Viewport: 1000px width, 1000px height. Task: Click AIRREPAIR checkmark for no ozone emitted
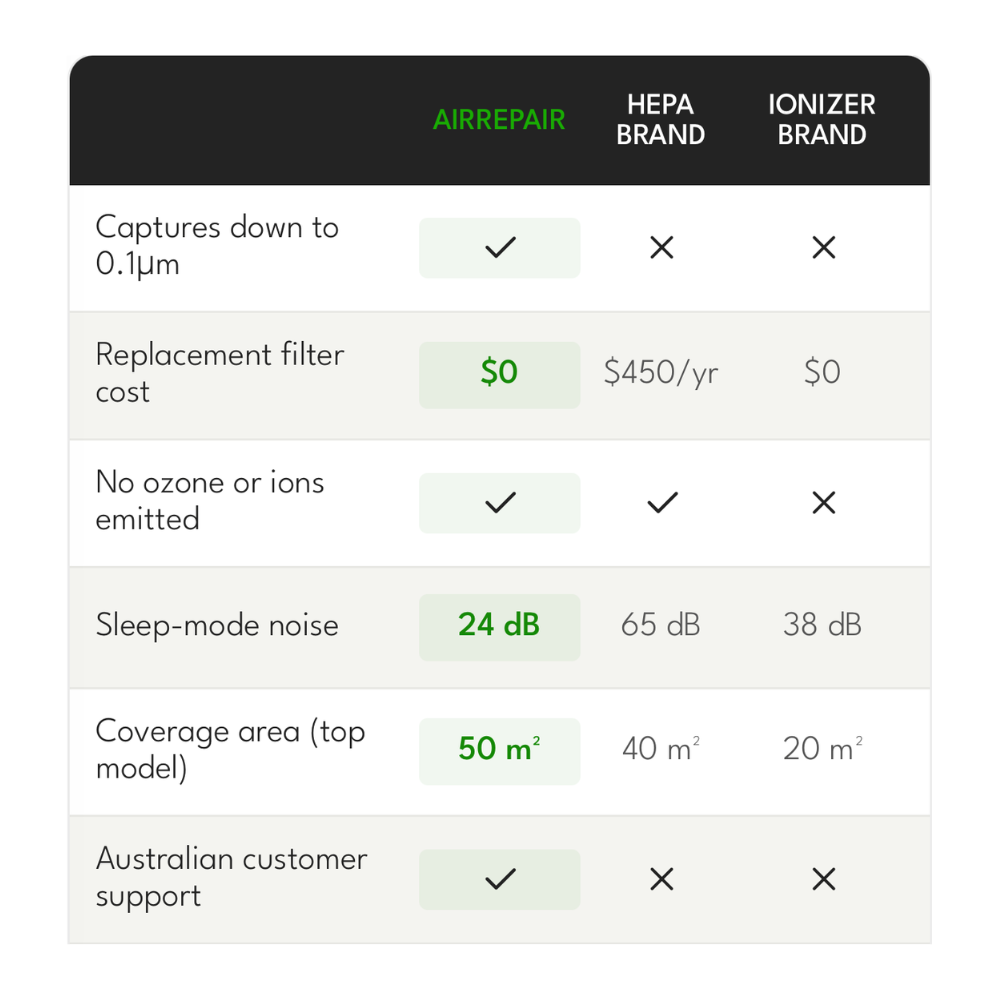point(500,503)
